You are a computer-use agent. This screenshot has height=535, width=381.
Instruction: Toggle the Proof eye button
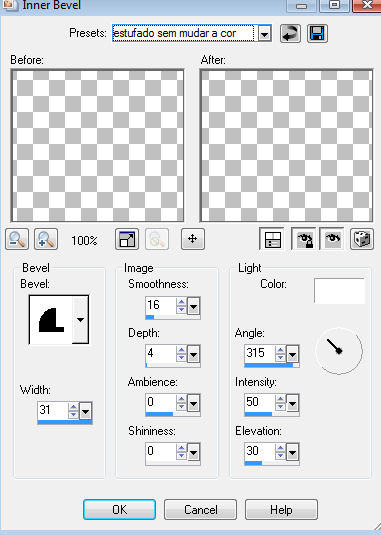[x=332, y=238]
